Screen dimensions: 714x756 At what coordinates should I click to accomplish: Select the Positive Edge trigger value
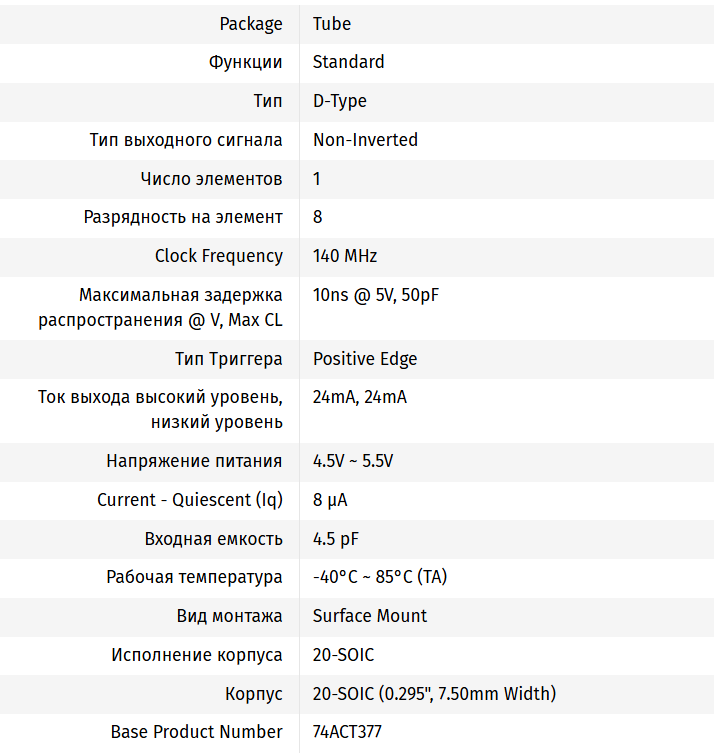(365, 359)
